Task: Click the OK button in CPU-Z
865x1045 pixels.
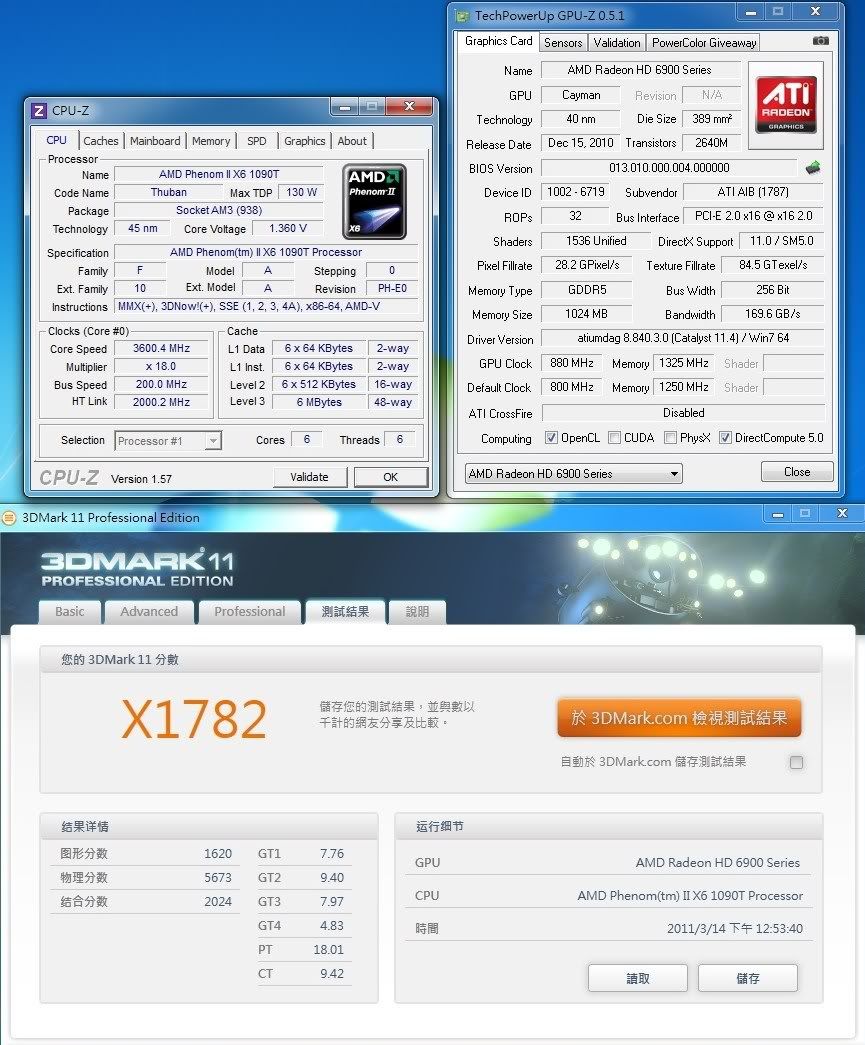Action: pyautogui.click(x=391, y=477)
